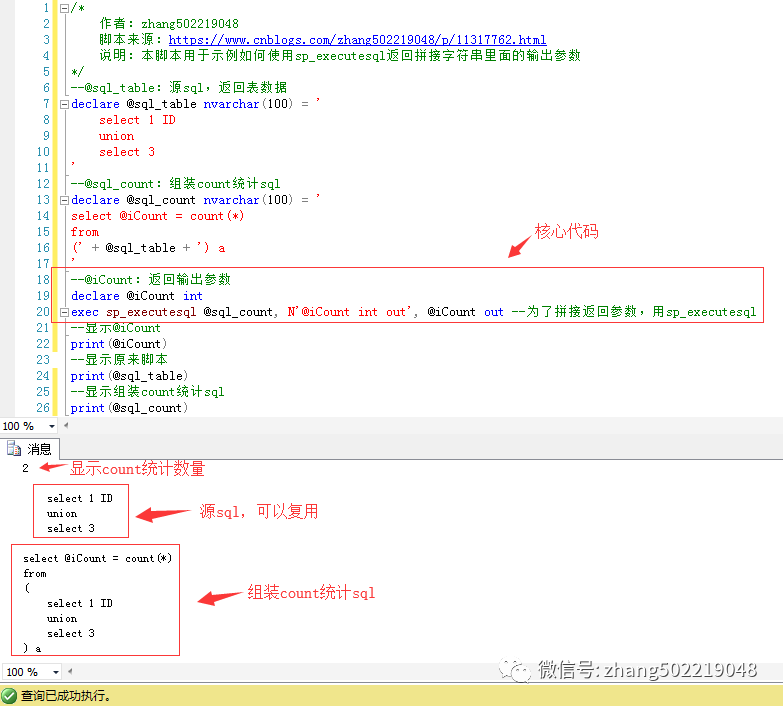The height and width of the screenshot is (706, 783).
Task: Click '@sql_count' argument on line 20
Action: pos(238,312)
